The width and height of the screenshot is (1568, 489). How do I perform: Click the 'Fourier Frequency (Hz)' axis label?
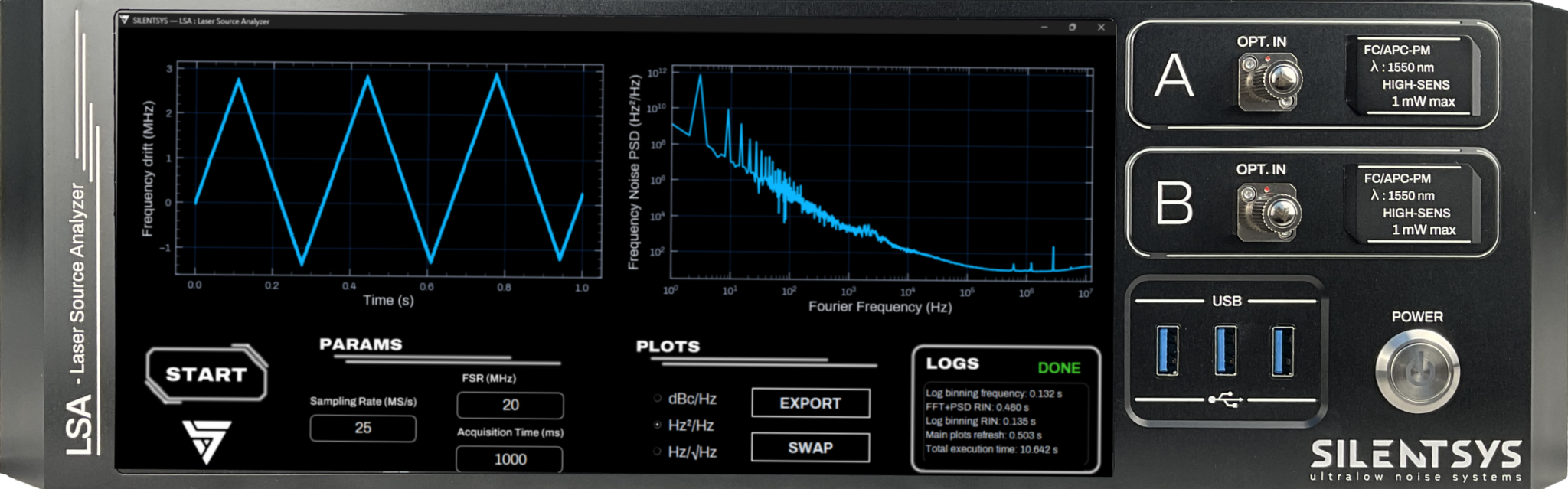click(x=880, y=307)
